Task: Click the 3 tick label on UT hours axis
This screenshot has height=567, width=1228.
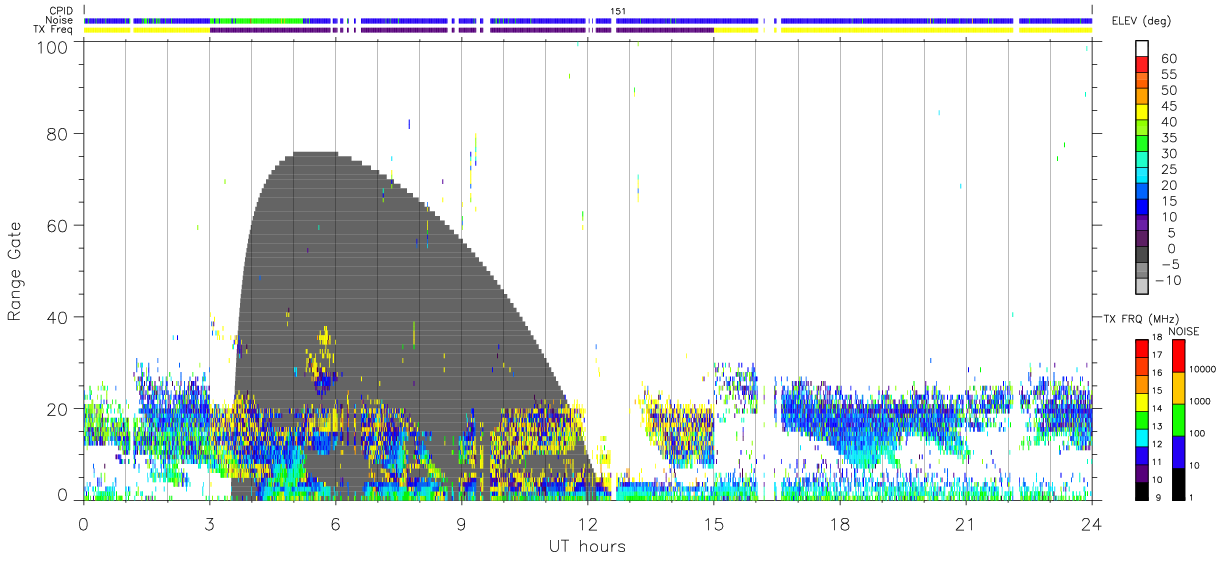Action: [x=209, y=524]
